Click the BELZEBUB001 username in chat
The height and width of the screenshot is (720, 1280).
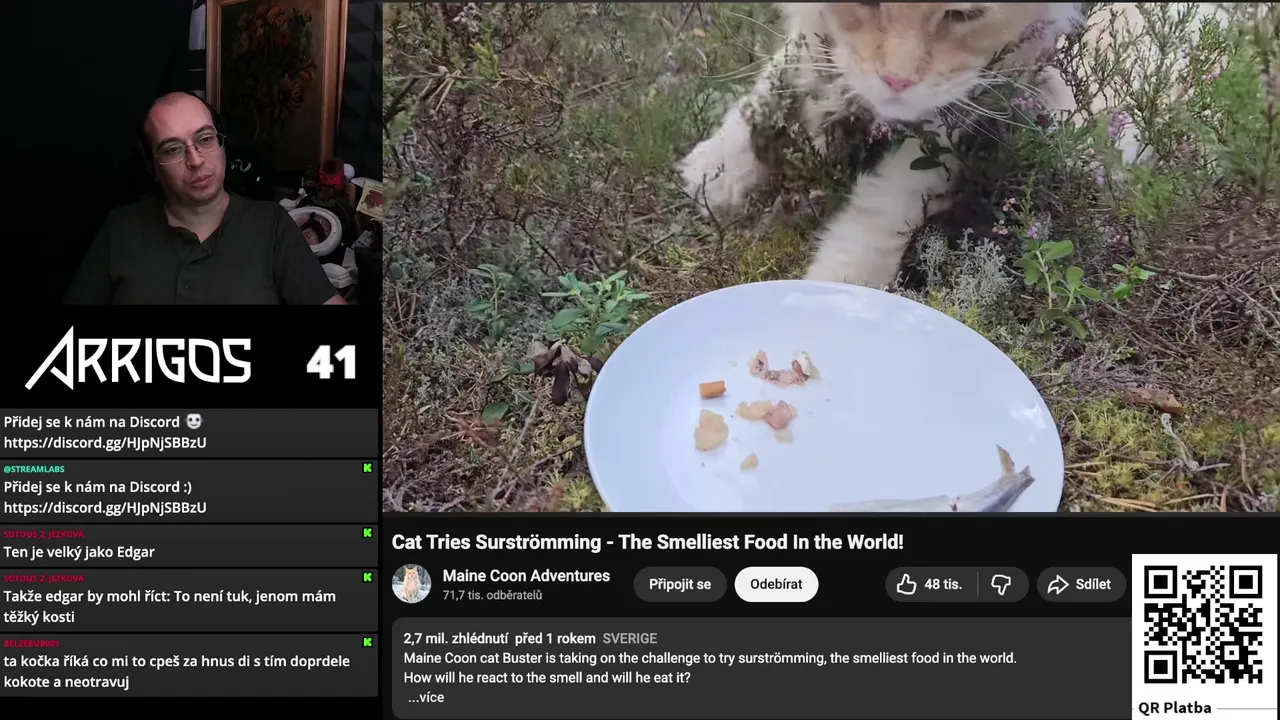point(31,643)
